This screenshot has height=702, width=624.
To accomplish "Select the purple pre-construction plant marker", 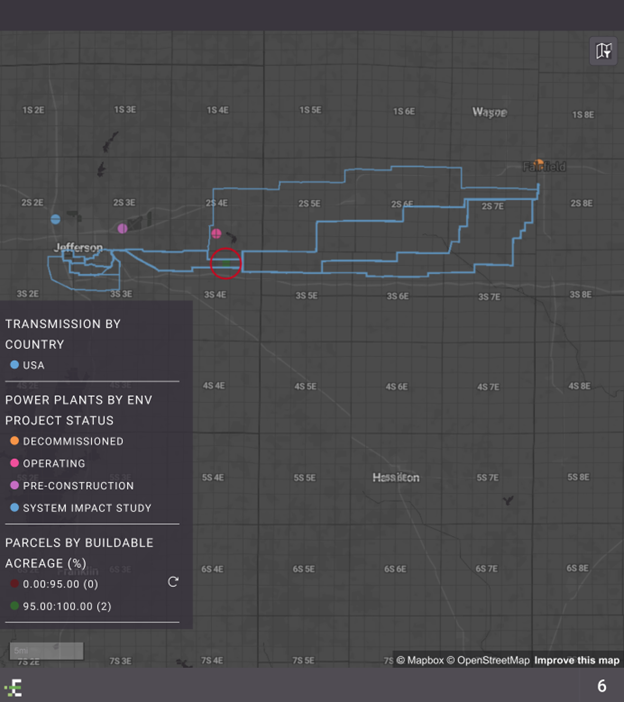I will click(123, 229).
